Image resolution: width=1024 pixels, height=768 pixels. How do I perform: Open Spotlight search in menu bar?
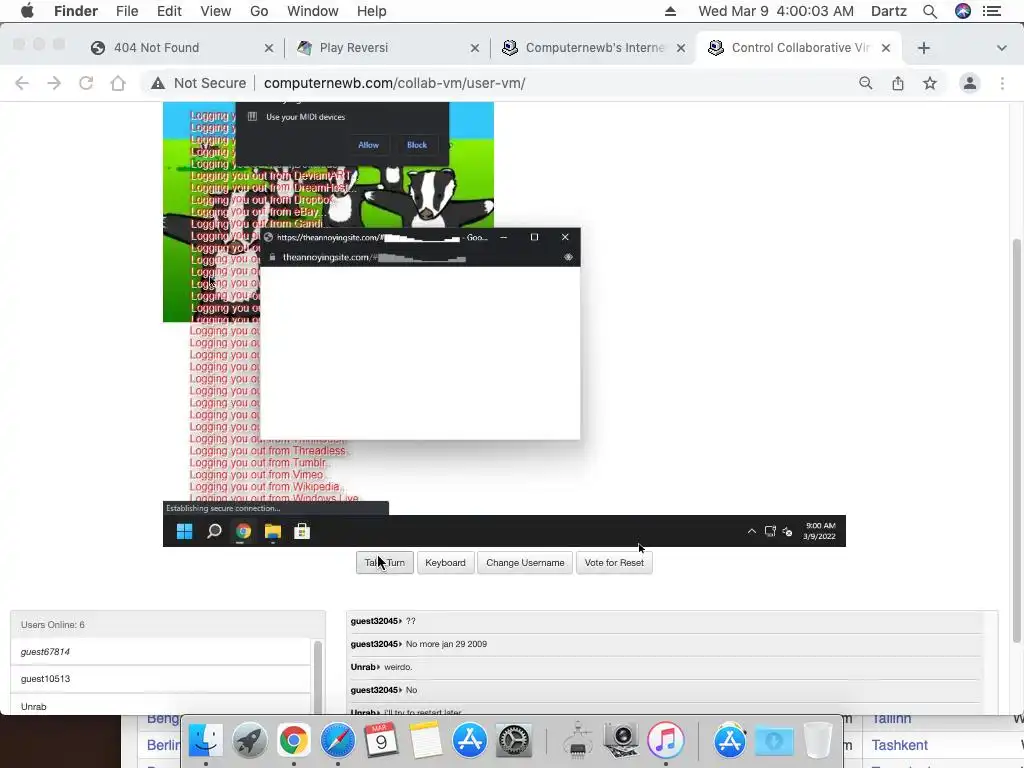(929, 11)
